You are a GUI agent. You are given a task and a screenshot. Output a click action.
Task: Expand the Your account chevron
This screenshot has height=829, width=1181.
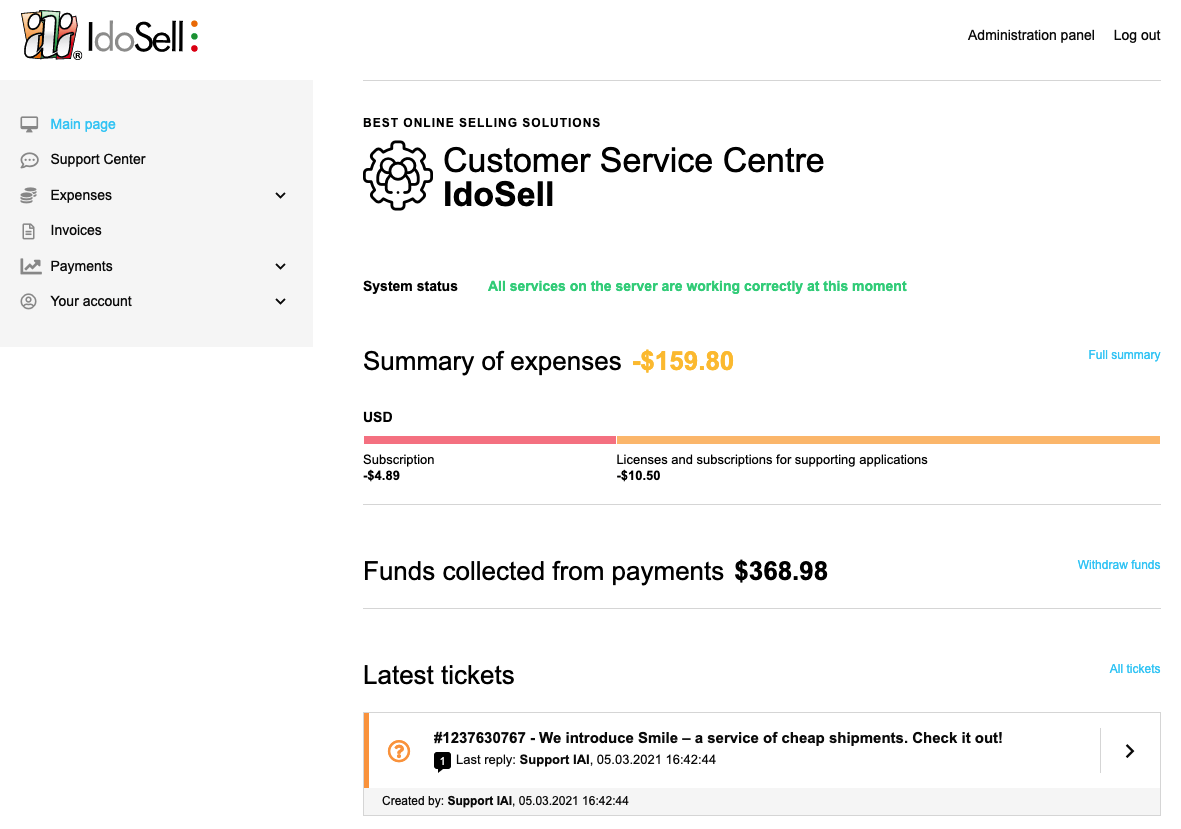[280, 302]
